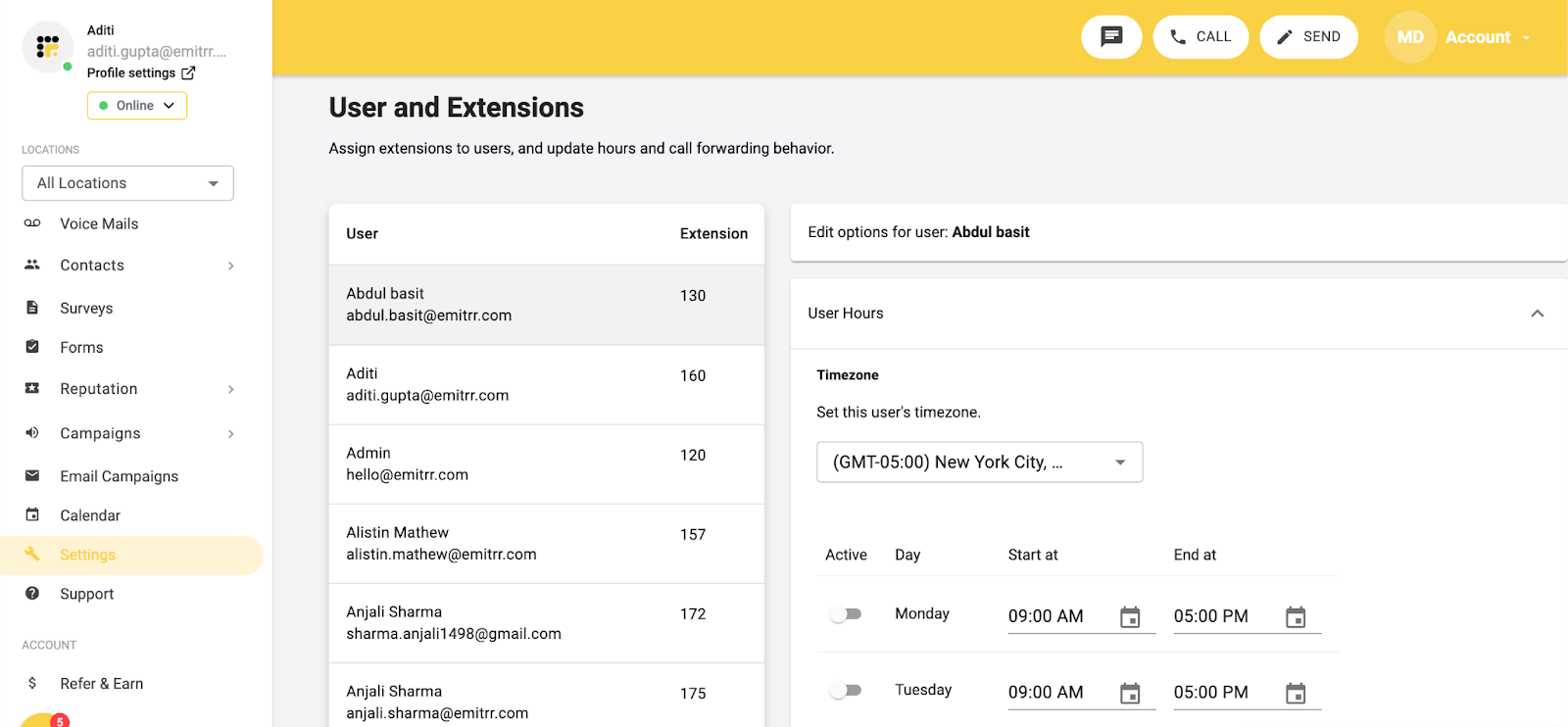Click the Reputation star icon

click(x=32, y=388)
